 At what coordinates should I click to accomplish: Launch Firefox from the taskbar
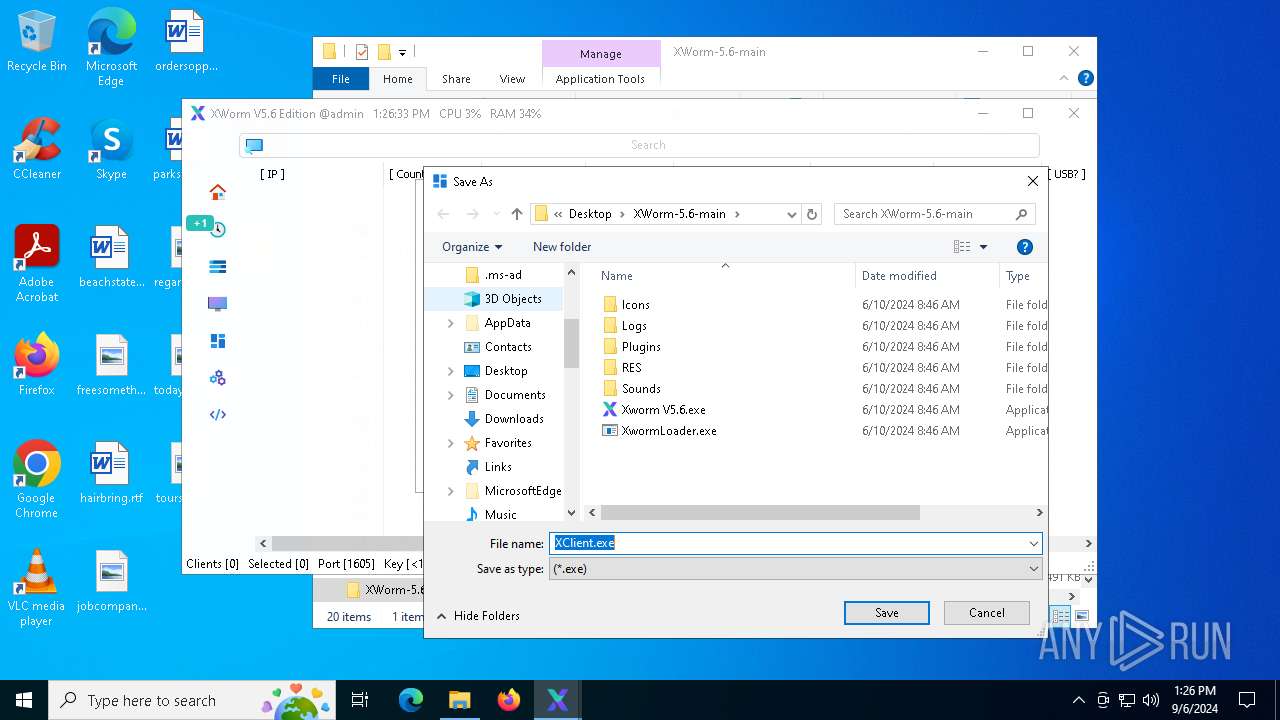click(x=509, y=700)
